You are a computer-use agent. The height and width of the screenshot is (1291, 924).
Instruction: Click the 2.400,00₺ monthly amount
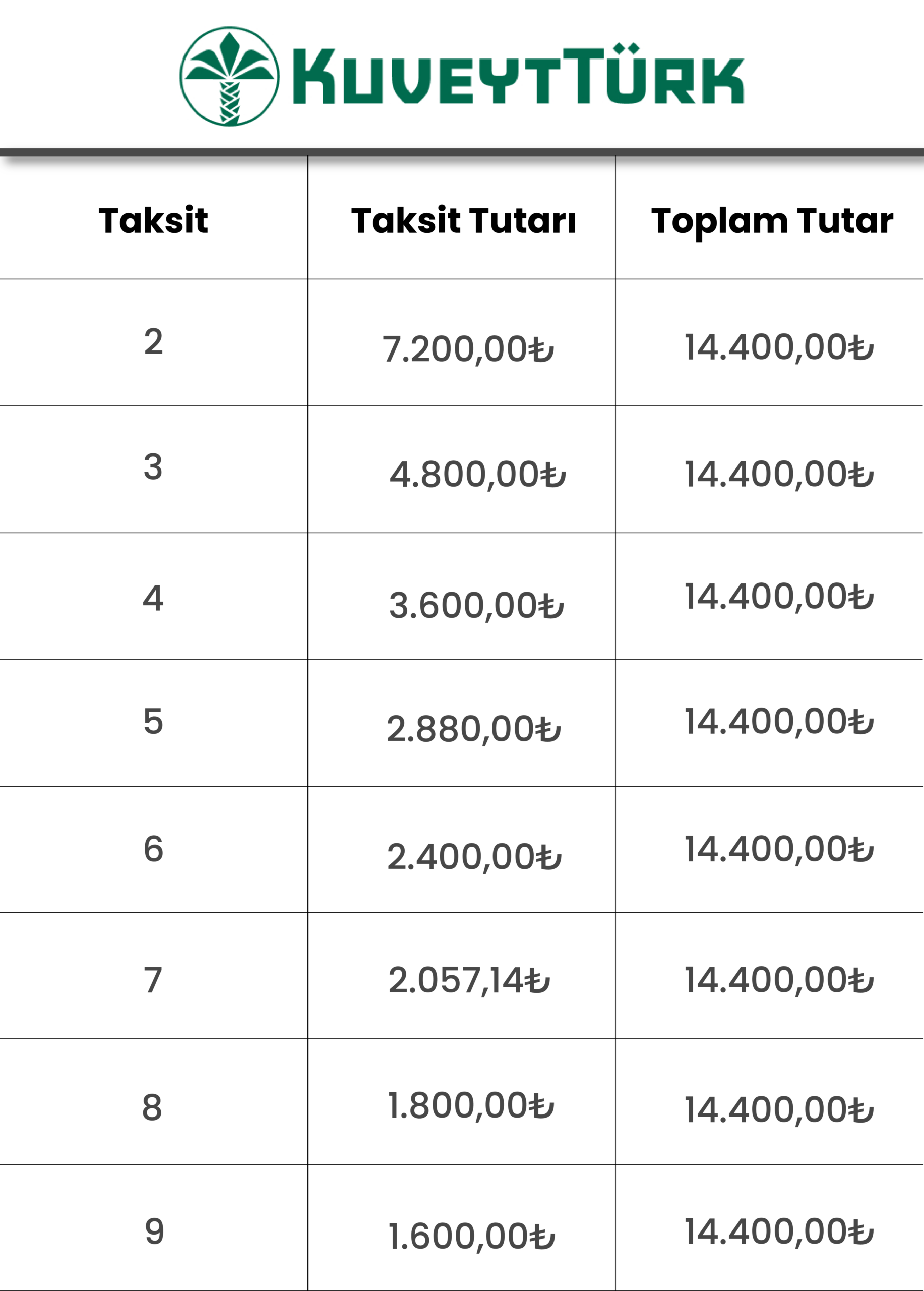click(x=474, y=857)
